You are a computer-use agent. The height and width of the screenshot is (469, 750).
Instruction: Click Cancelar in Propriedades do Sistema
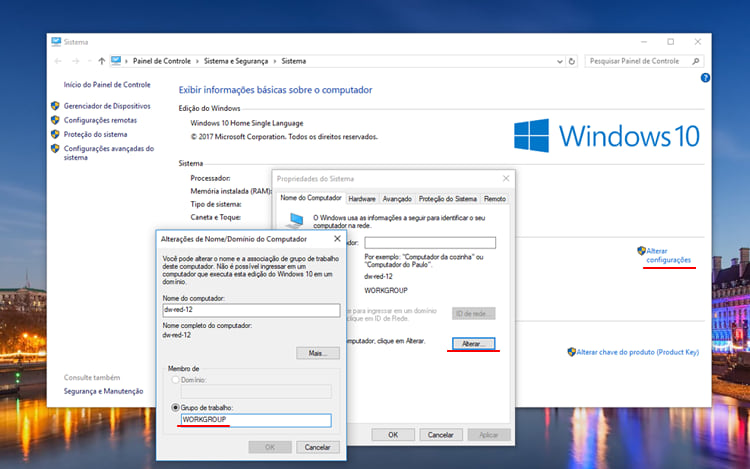[x=441, y=435]
